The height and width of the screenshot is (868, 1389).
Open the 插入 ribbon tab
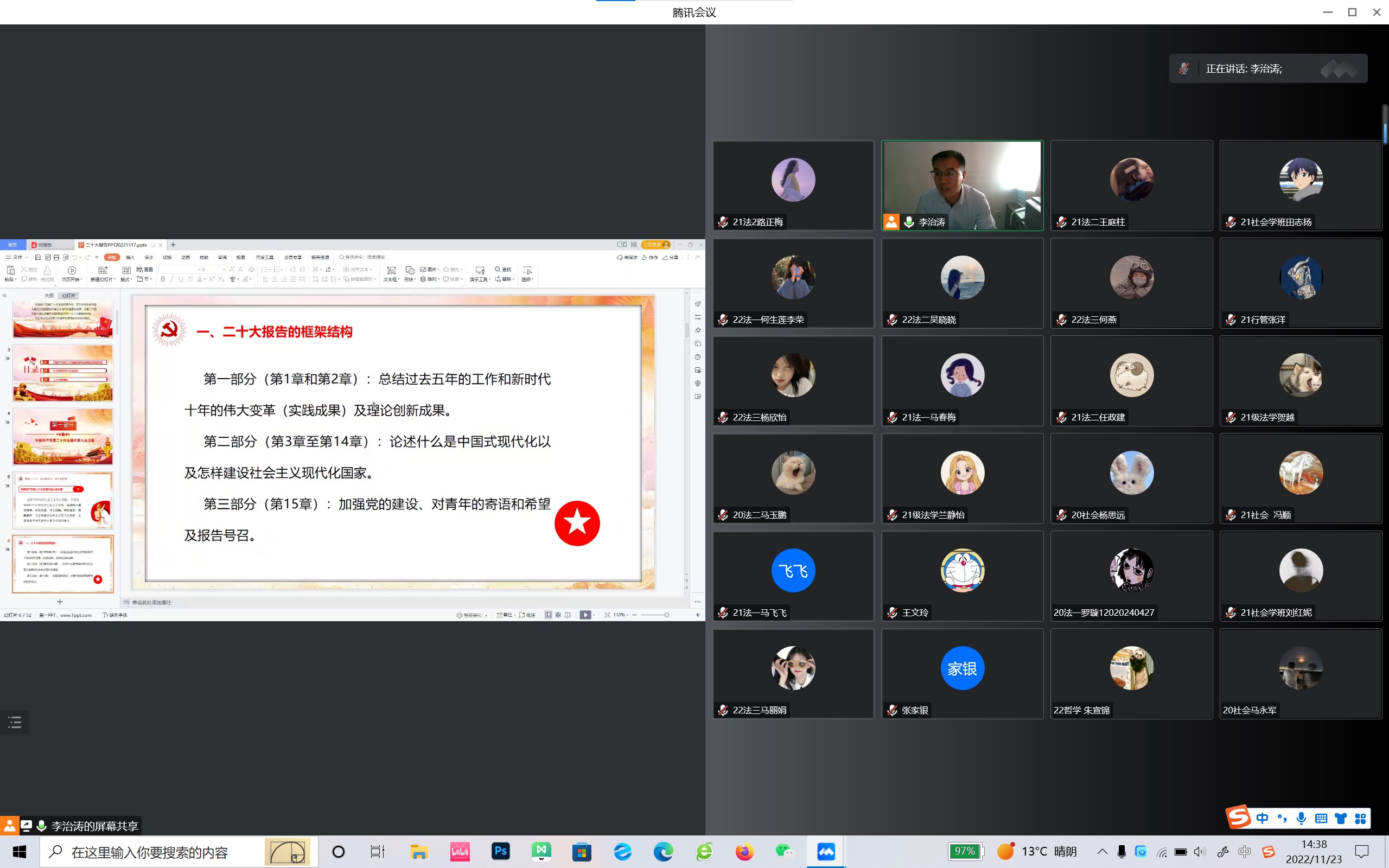[130, 257]
